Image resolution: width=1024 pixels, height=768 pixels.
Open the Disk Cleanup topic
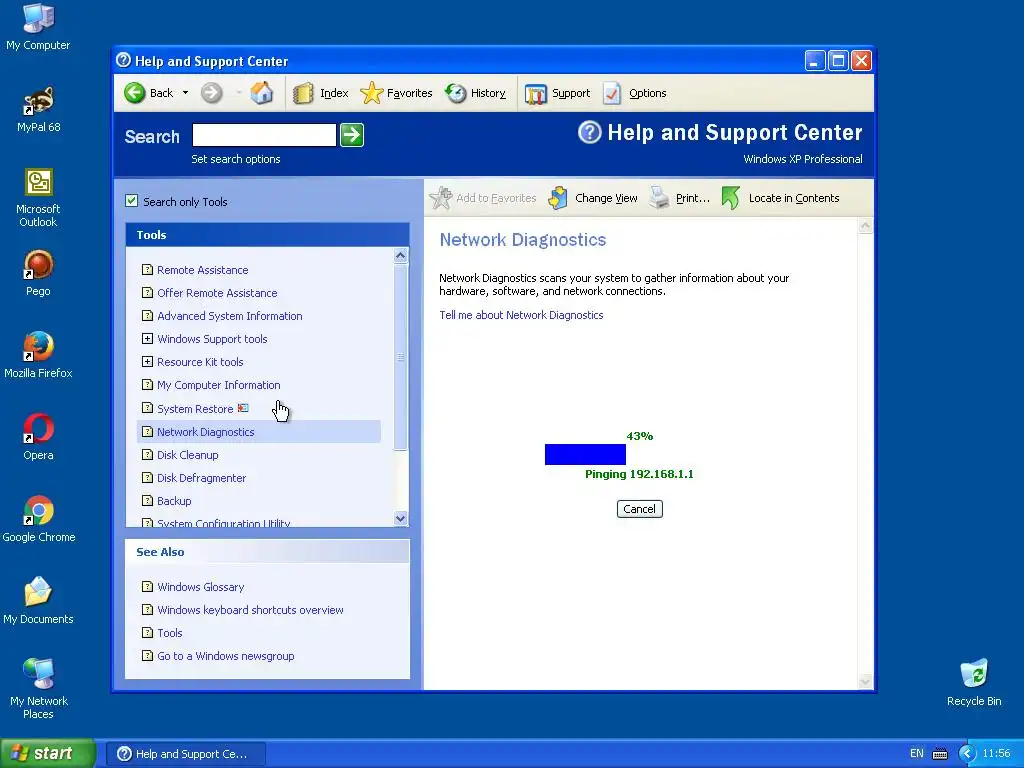tap(187, 455)
